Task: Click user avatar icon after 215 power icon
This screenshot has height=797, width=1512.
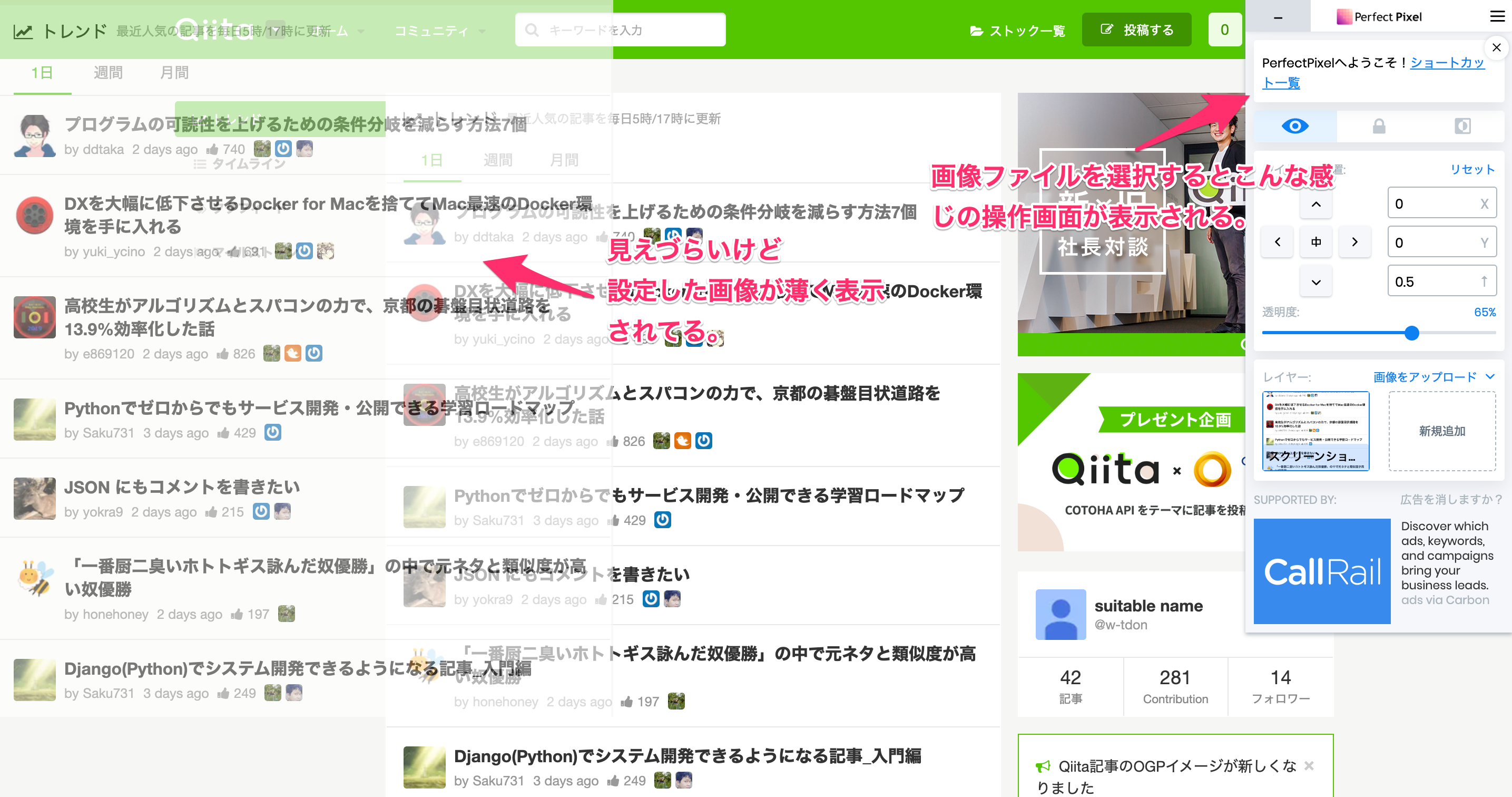Action: point(672,598)
